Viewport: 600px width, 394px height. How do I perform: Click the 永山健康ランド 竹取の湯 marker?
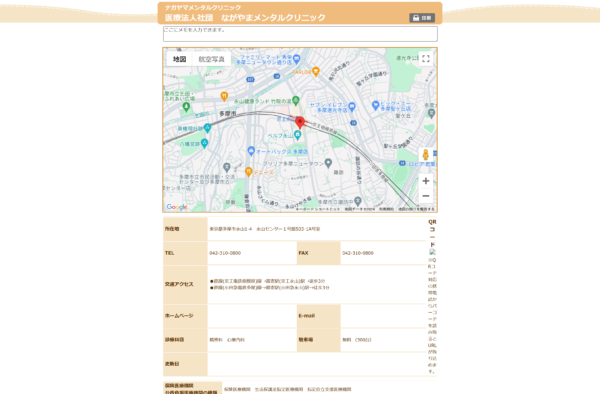tap(295, 101)
